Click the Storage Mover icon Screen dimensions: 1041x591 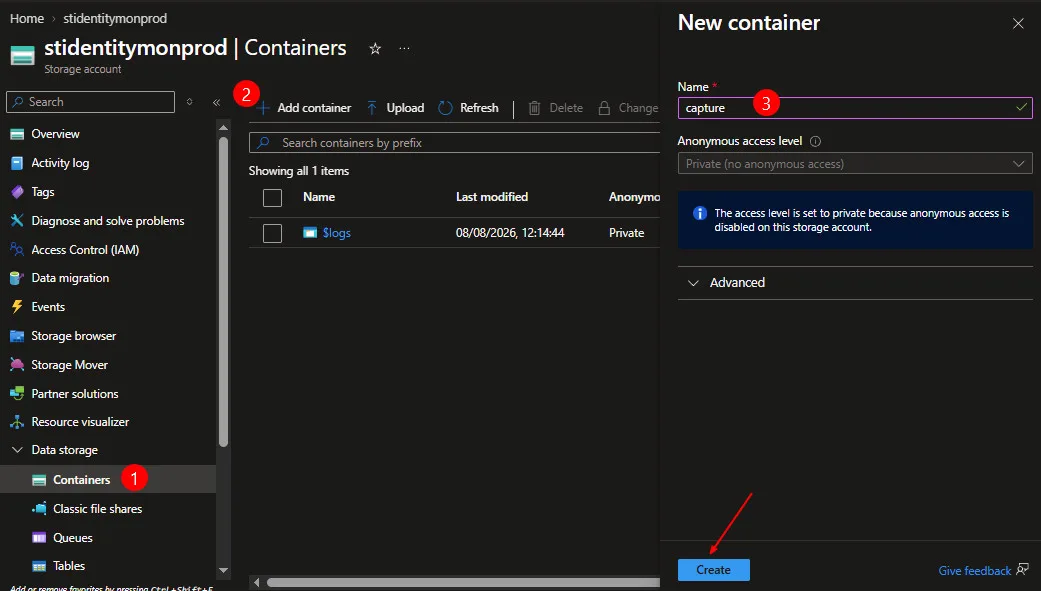[17, 365]
